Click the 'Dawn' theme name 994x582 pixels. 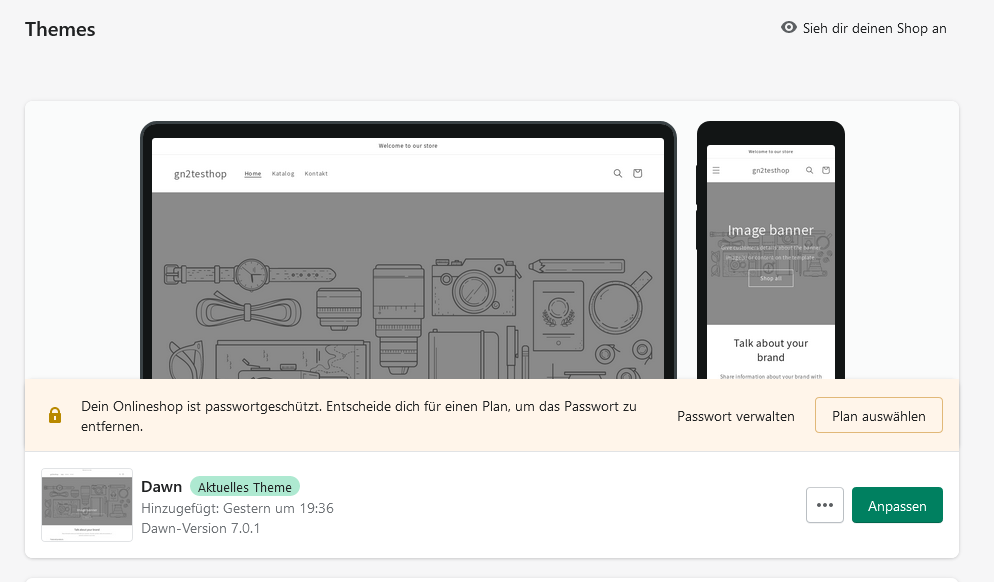pyautogui.click(x=161, y=487)
